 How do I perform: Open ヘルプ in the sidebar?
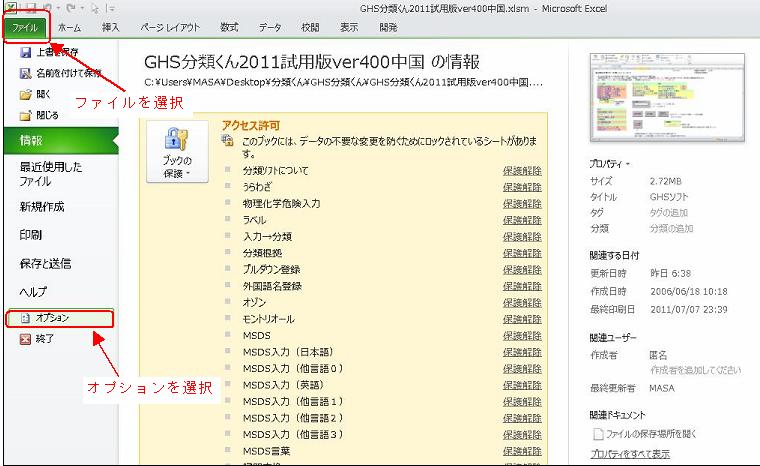(x=33, y=292)
